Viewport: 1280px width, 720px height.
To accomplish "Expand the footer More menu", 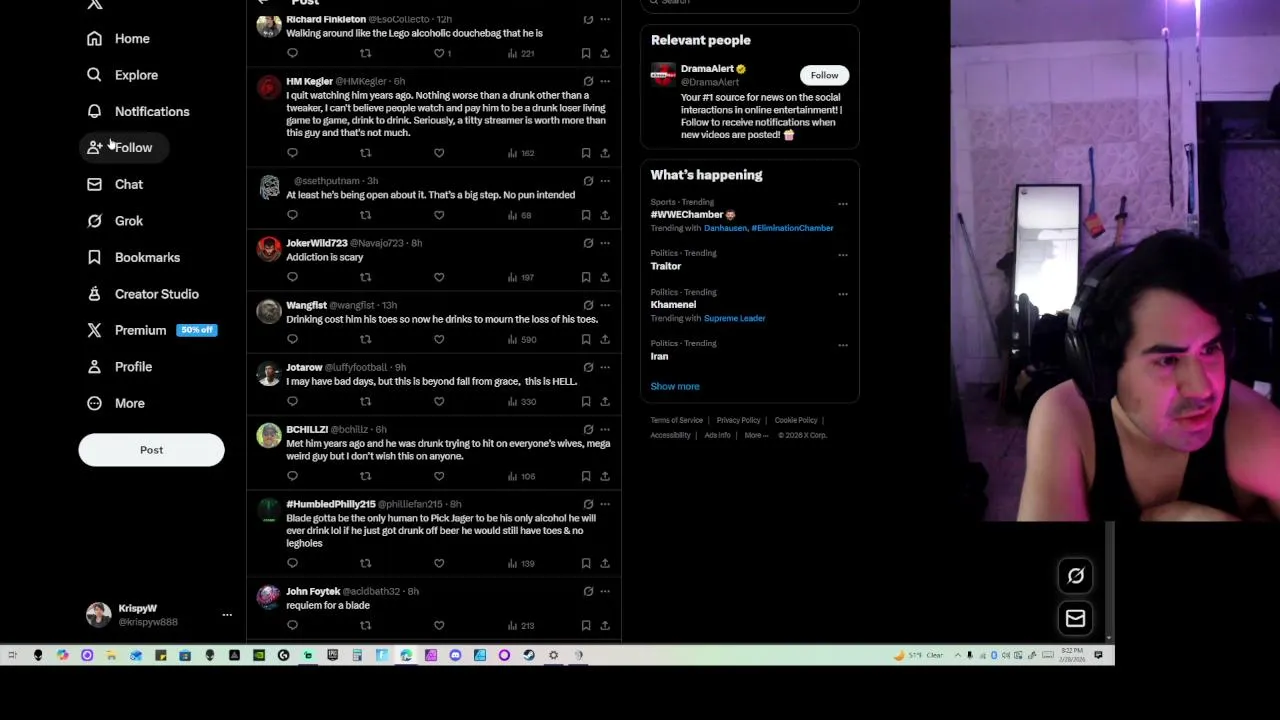I will pyautogui.click(x=756, y=435).
